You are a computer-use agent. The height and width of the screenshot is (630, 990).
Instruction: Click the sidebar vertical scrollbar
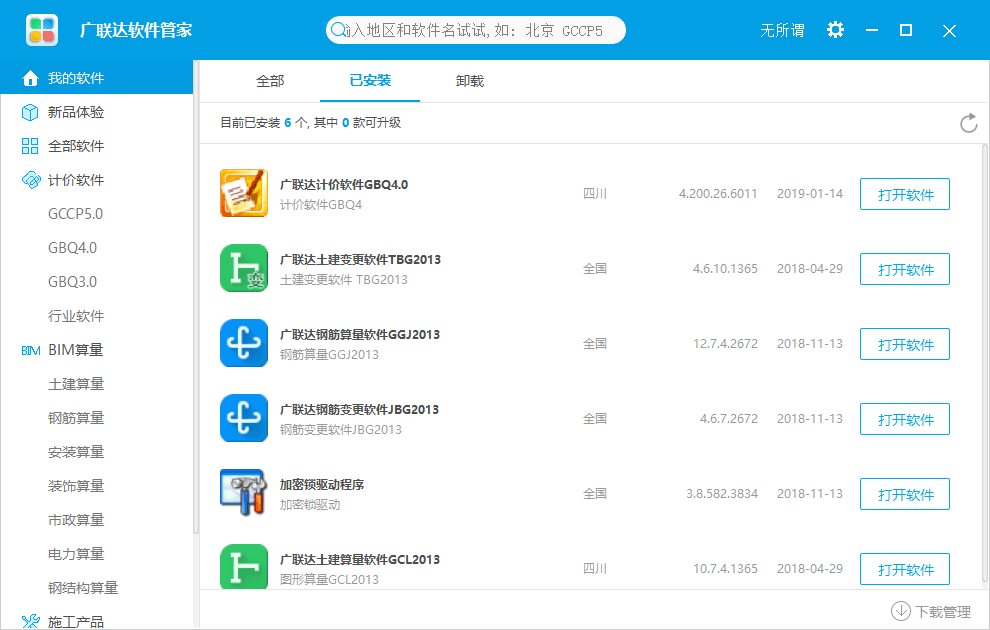pyautogui.click(x=196, y=297)
